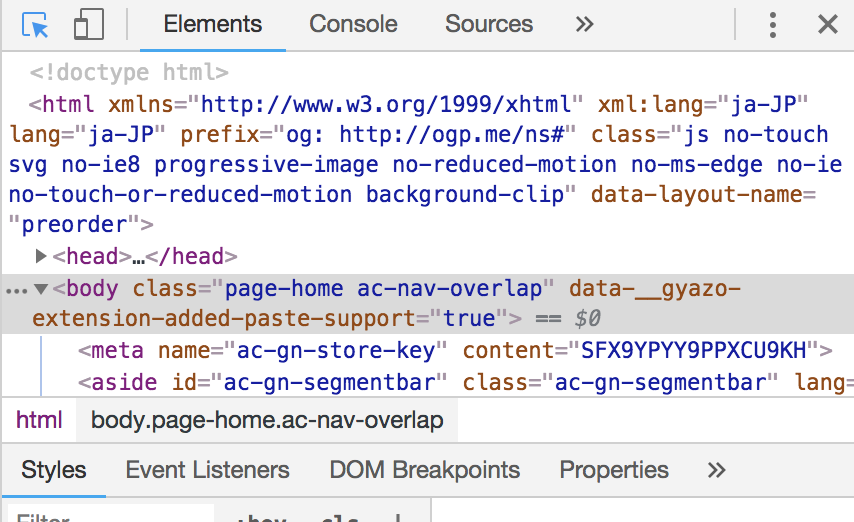The height and width of the screenshot is (522, 854).
Task: Open the Properties tab
Action: tap(614, 470)
